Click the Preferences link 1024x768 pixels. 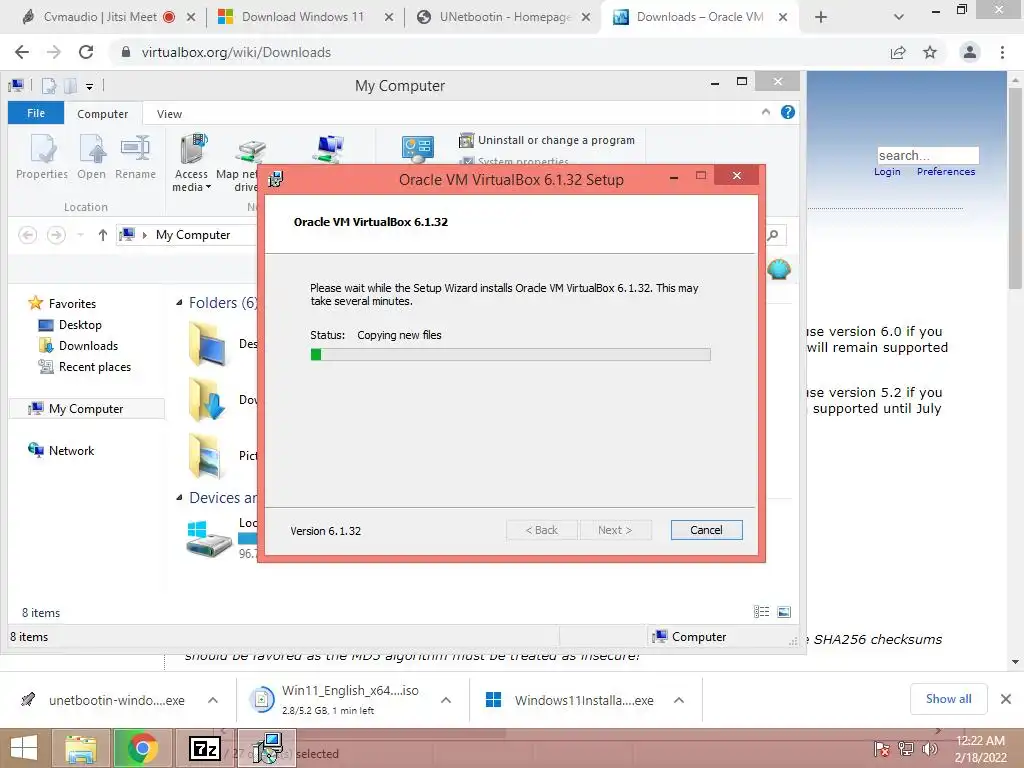pos(946,172)
